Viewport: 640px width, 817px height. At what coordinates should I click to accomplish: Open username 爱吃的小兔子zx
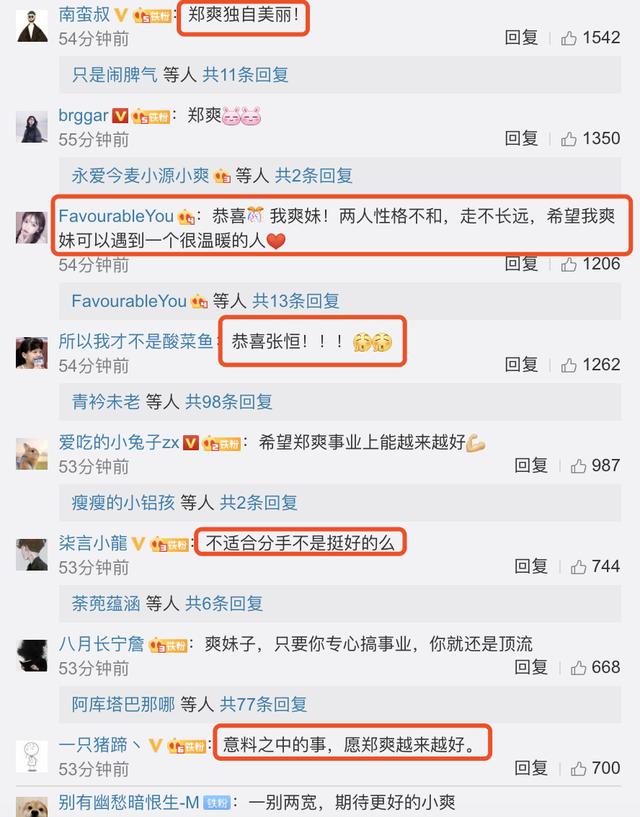(119, 442)
